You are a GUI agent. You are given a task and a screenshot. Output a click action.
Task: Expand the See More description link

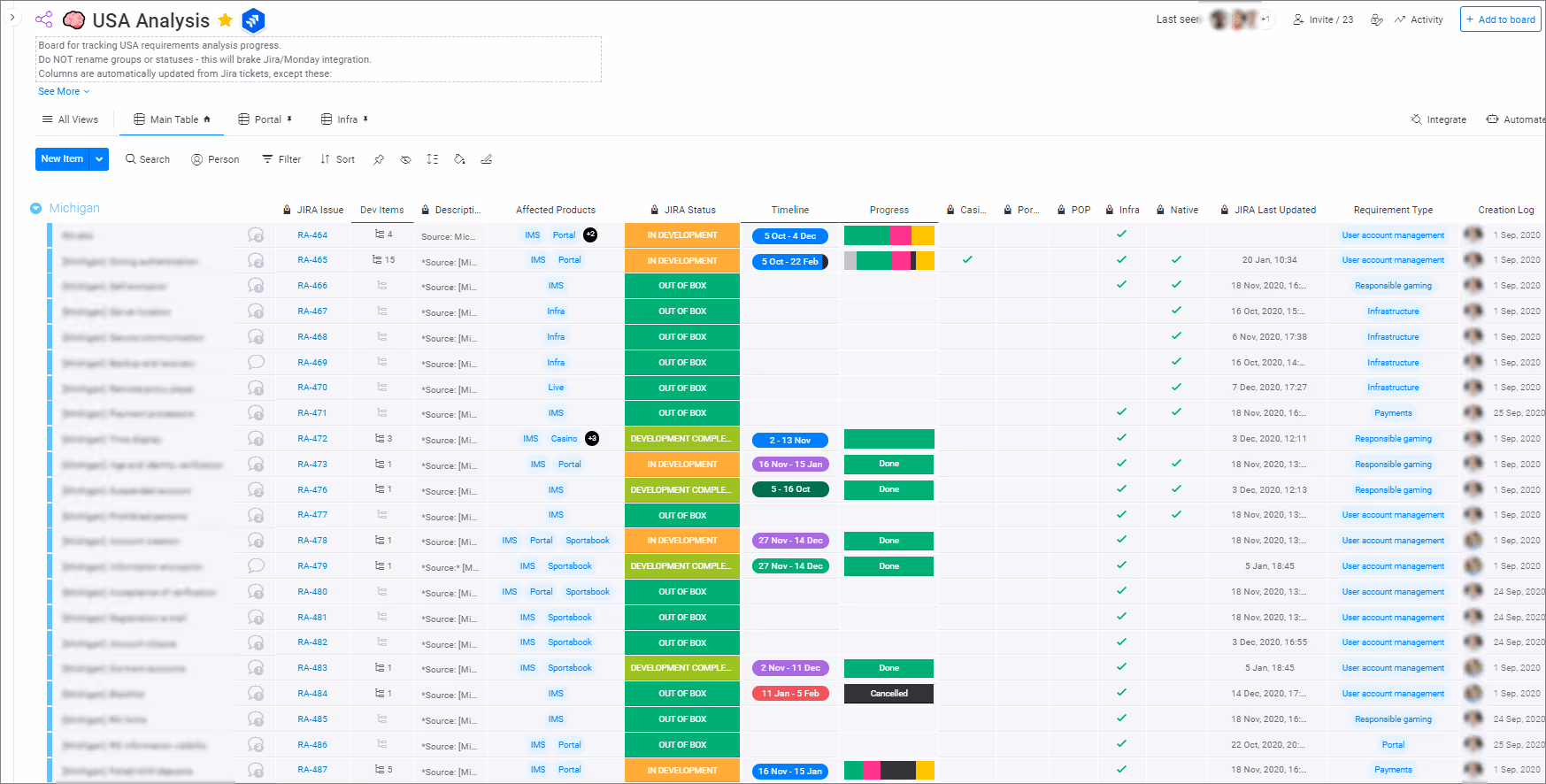click(x=64, y=91)
